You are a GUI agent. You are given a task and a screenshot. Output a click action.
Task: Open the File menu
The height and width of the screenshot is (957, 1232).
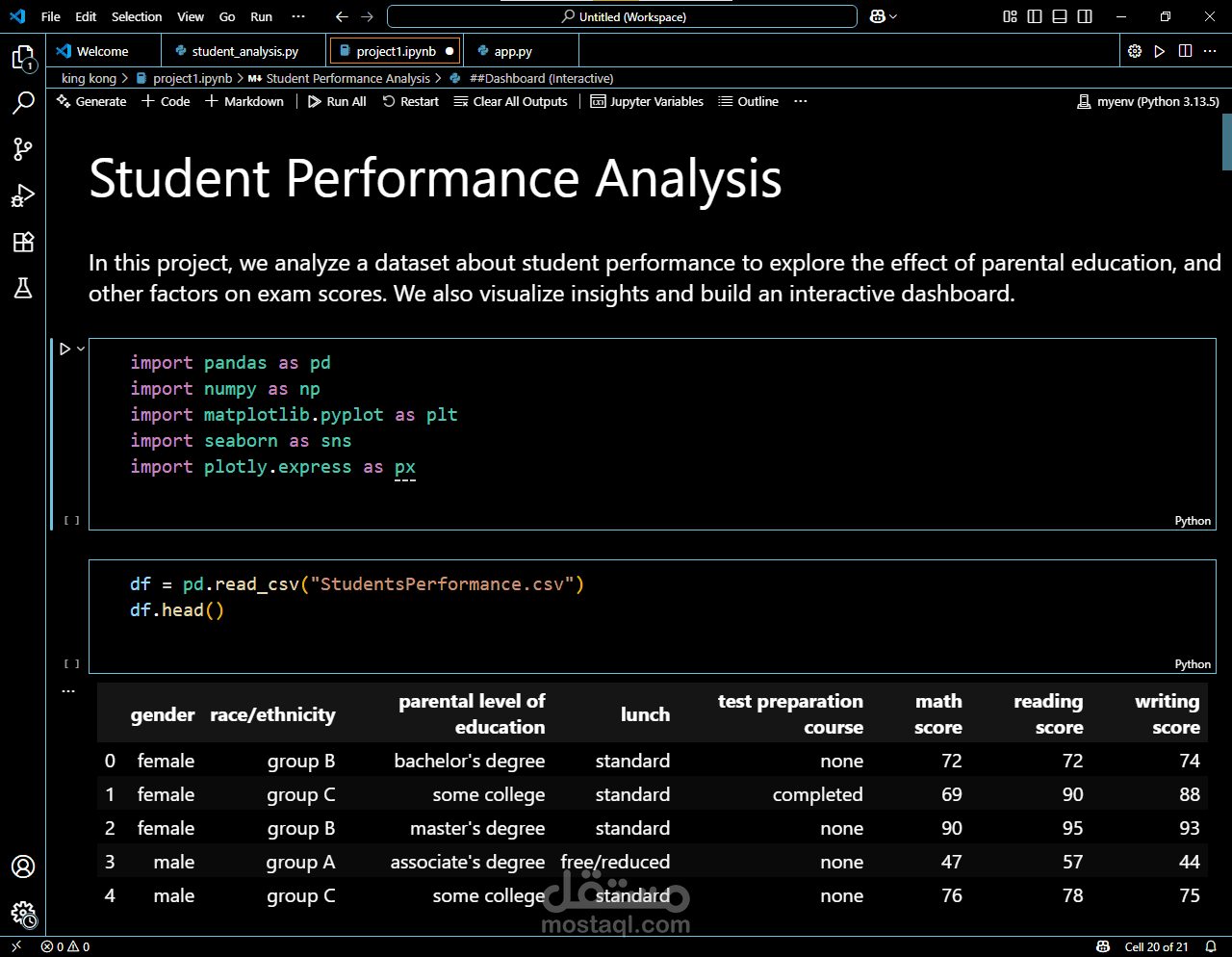tap(51, 16)
